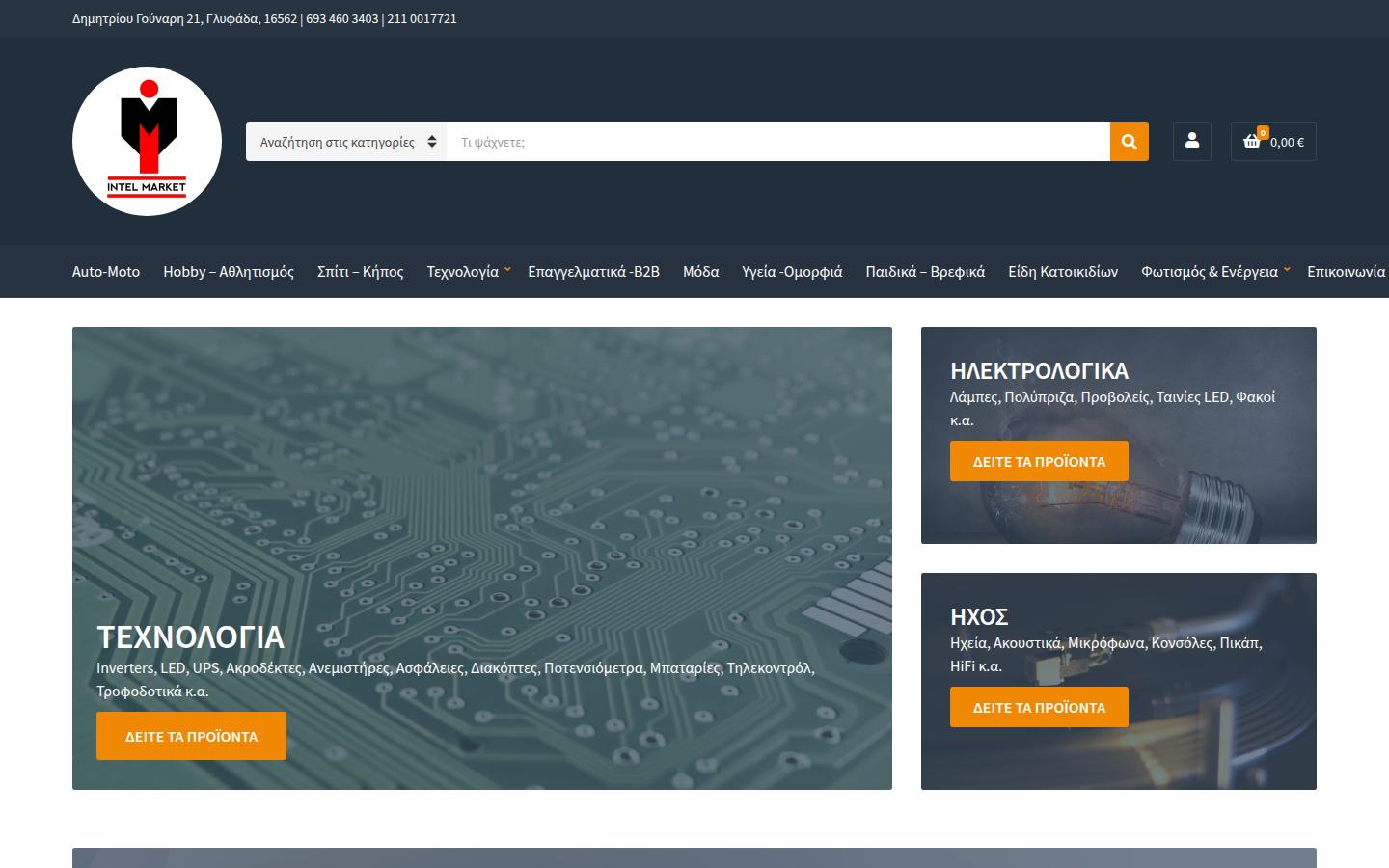Click the orange search magnifier button
1389x868 pixels.
pyautogui.click(x=1129, y=142)
